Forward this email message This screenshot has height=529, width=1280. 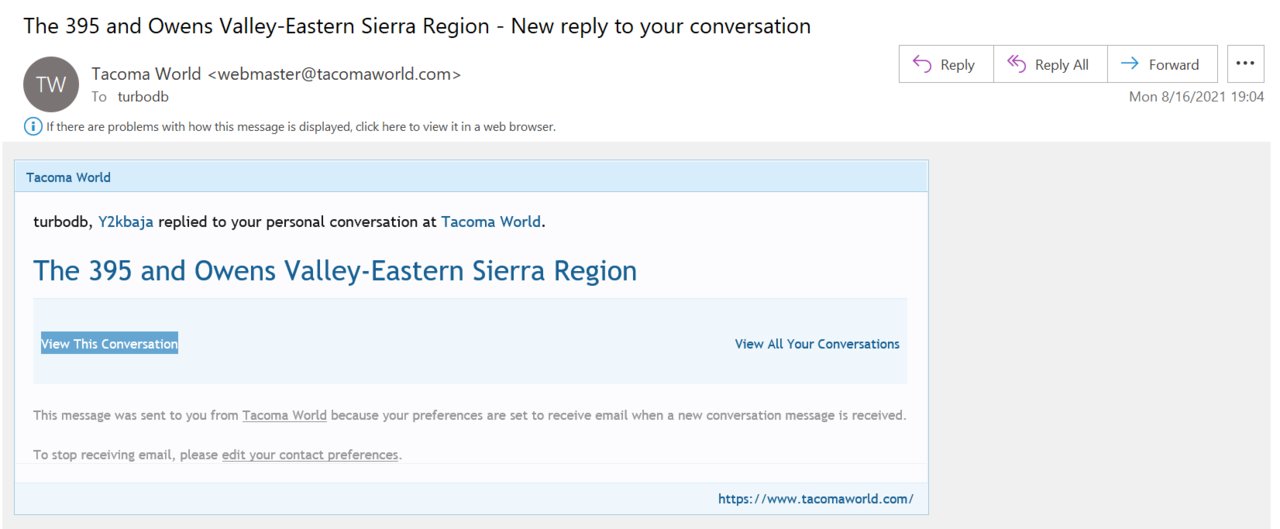(x=1161, y=64)
